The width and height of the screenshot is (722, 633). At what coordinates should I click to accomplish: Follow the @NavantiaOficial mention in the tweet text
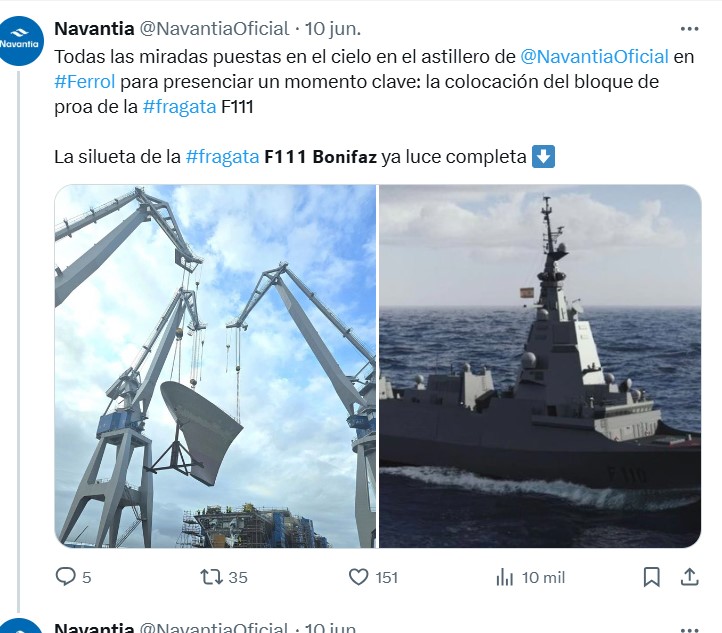[594, 57]
